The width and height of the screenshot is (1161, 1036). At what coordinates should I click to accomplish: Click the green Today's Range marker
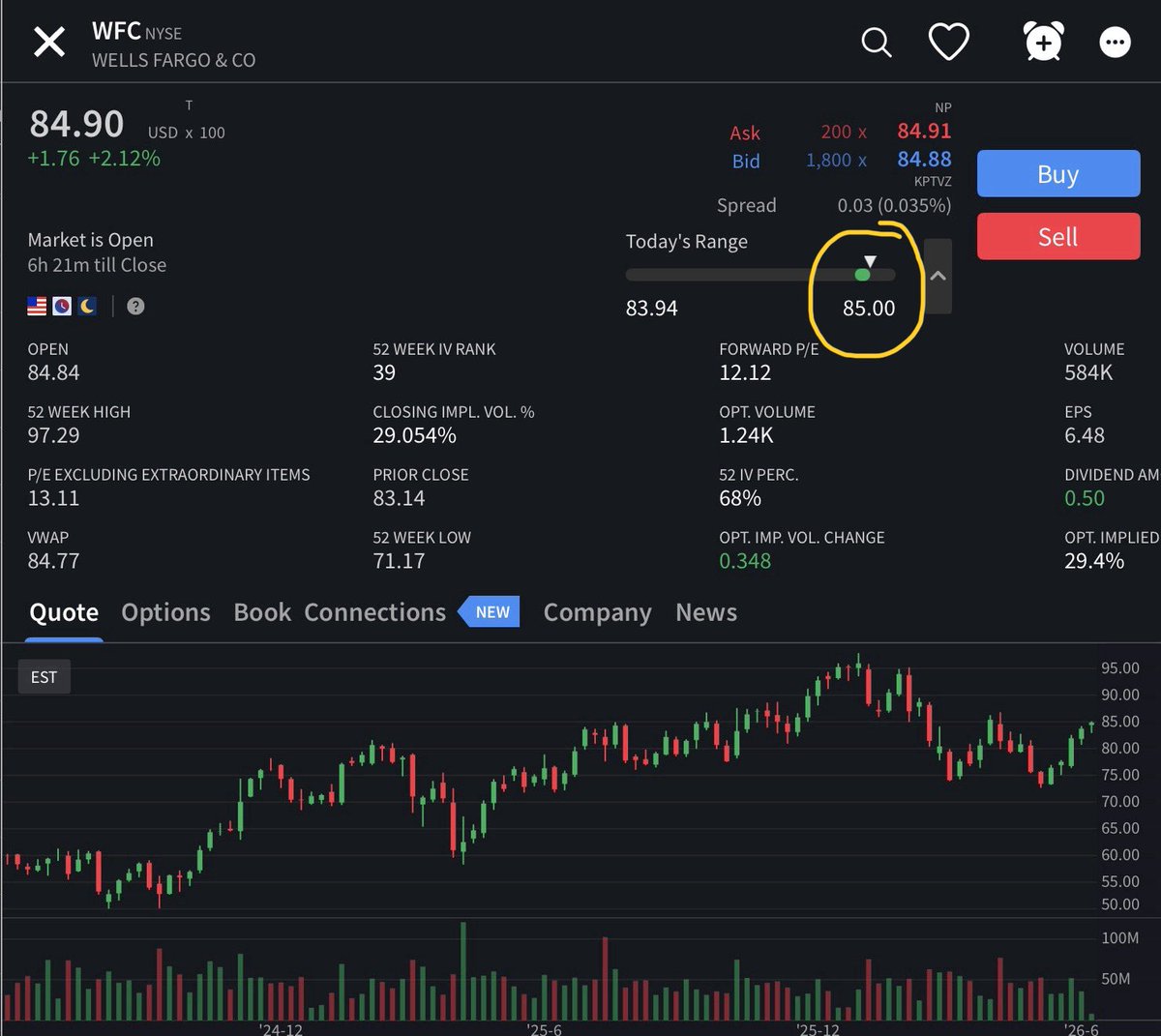coord(863,275)
